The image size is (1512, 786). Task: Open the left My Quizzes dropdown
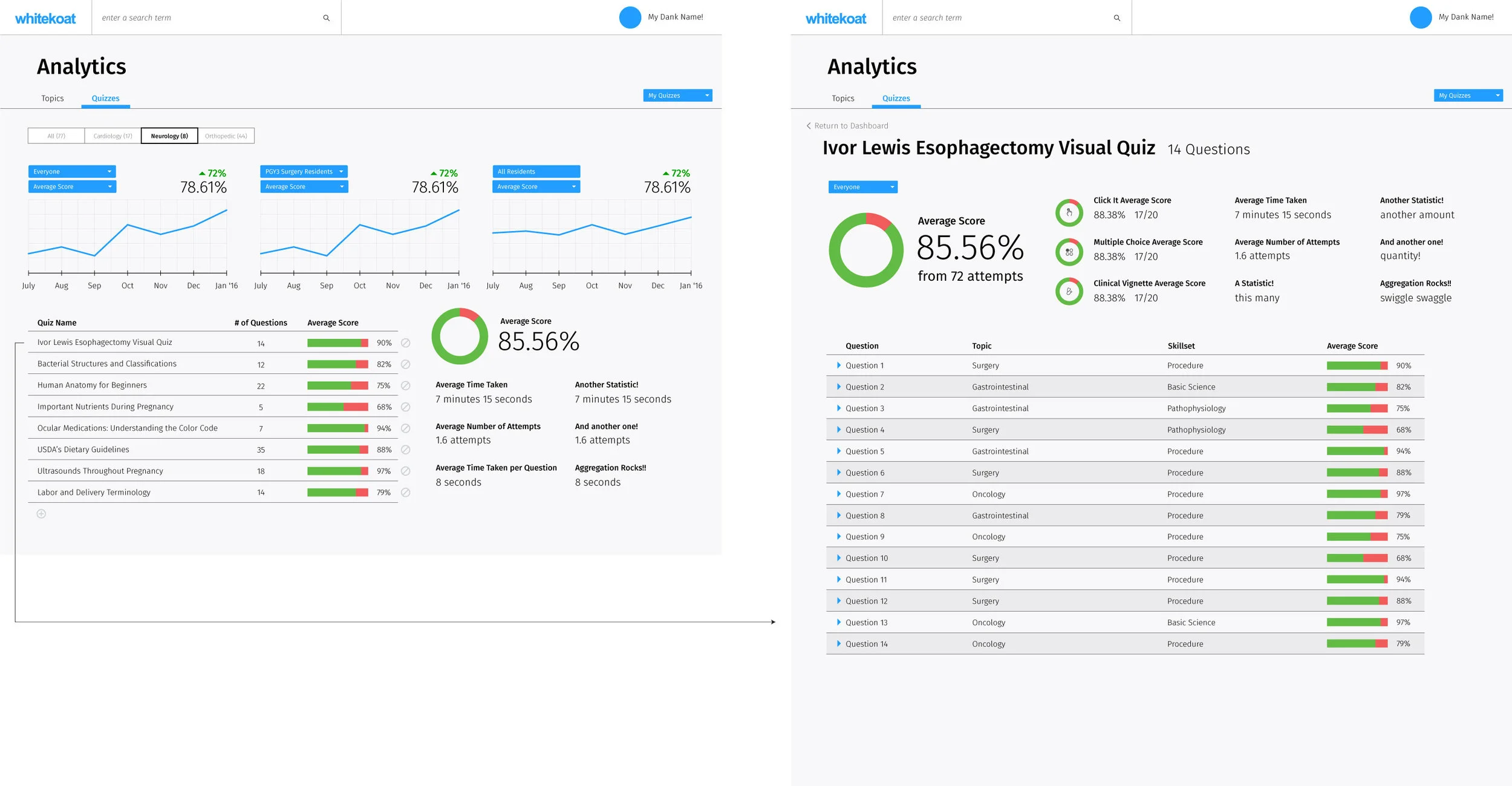pyautogui.click(x=677, y=96)
